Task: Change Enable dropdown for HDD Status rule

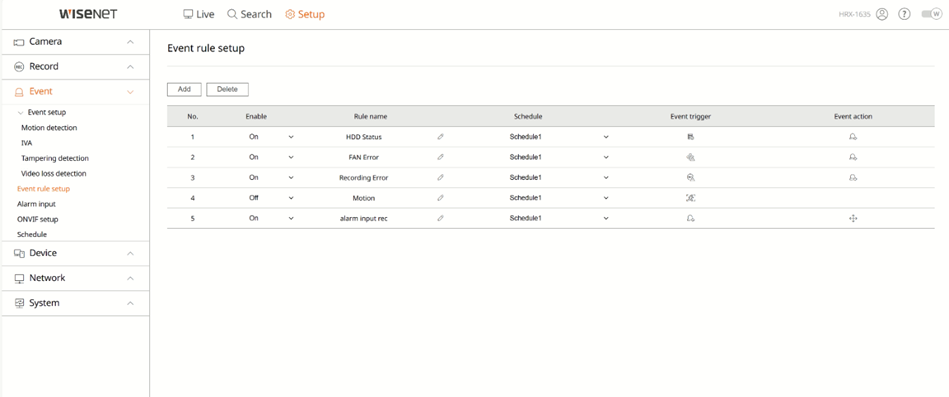Action: click(x=271, y=137)
